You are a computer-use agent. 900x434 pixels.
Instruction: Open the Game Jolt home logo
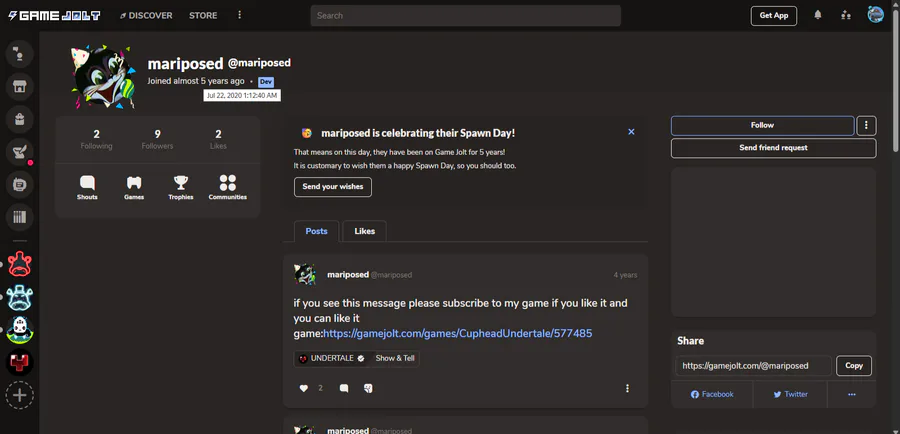[56, 16]
